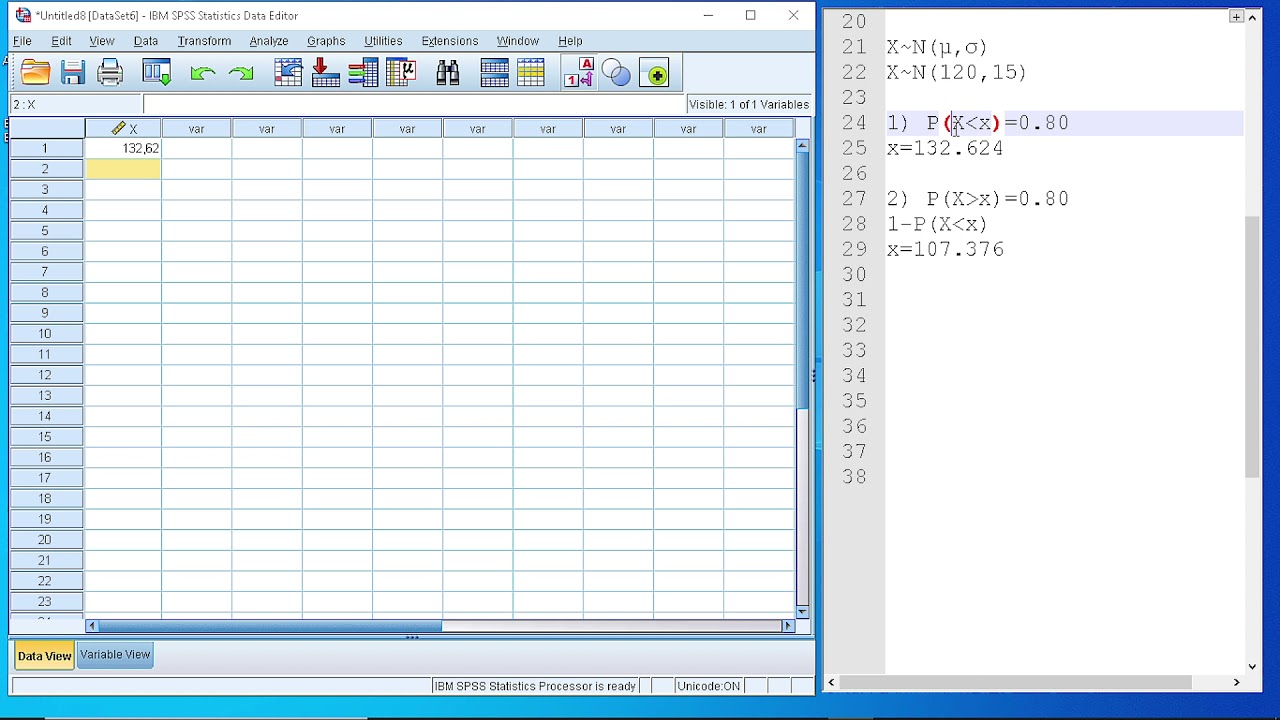Viewport: 1280px width, 720px height.
Task: Select the X variable column header
Action: click(123, 128)
